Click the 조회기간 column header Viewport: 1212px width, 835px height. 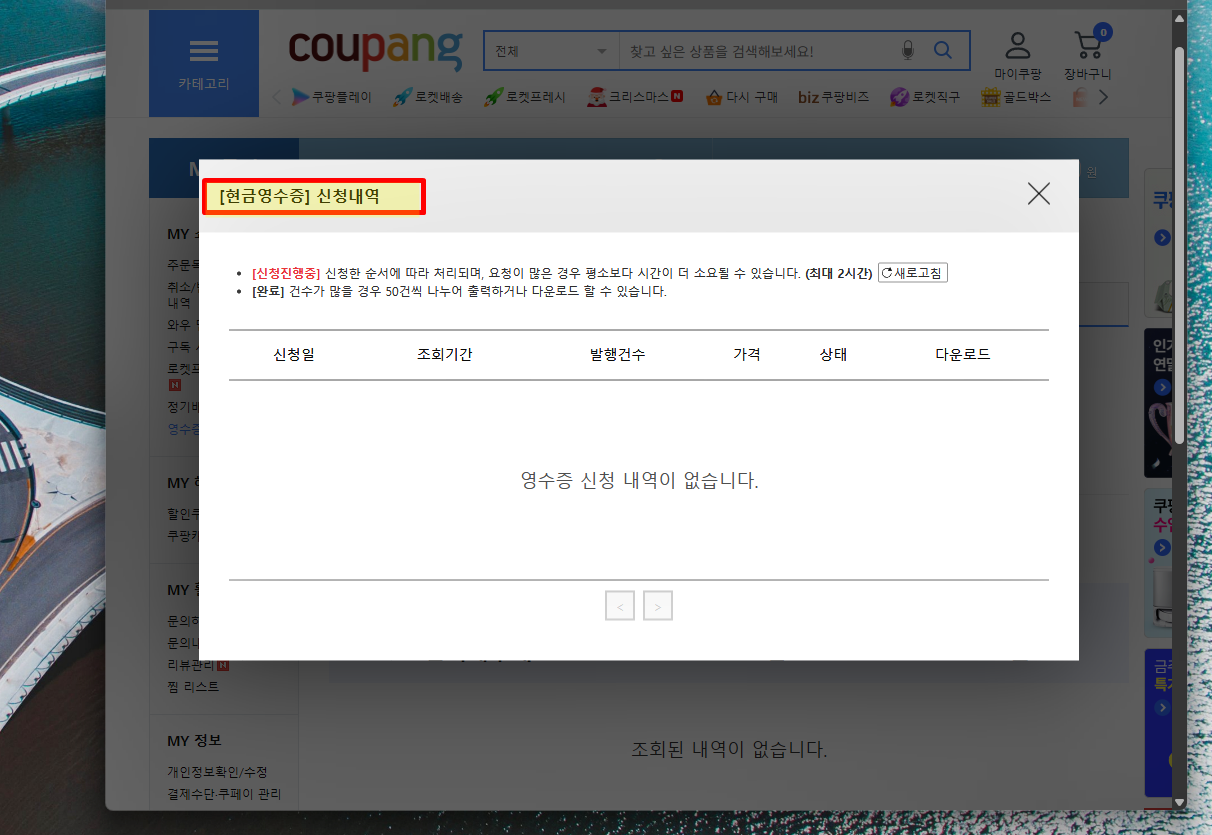point(445,355)
